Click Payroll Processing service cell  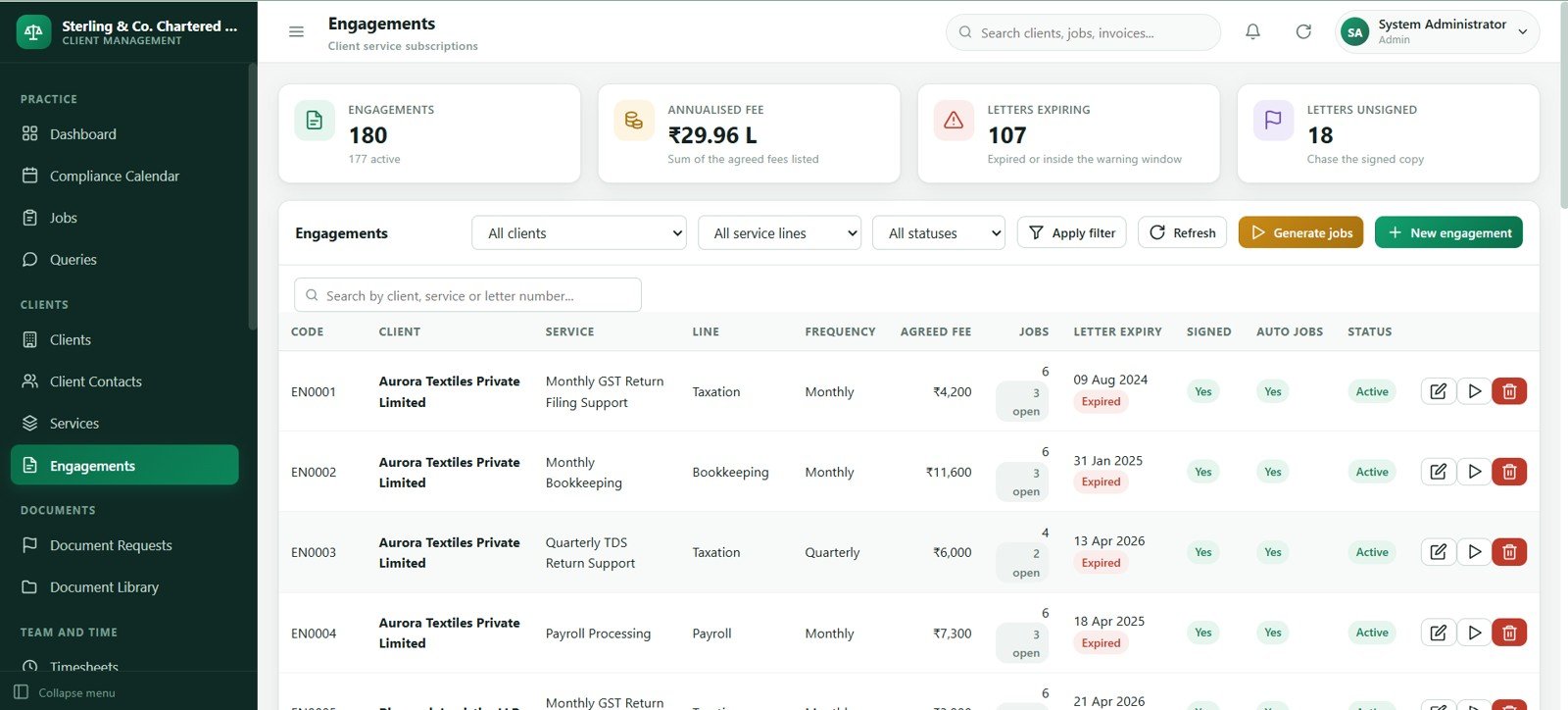[x=598, y=634]
